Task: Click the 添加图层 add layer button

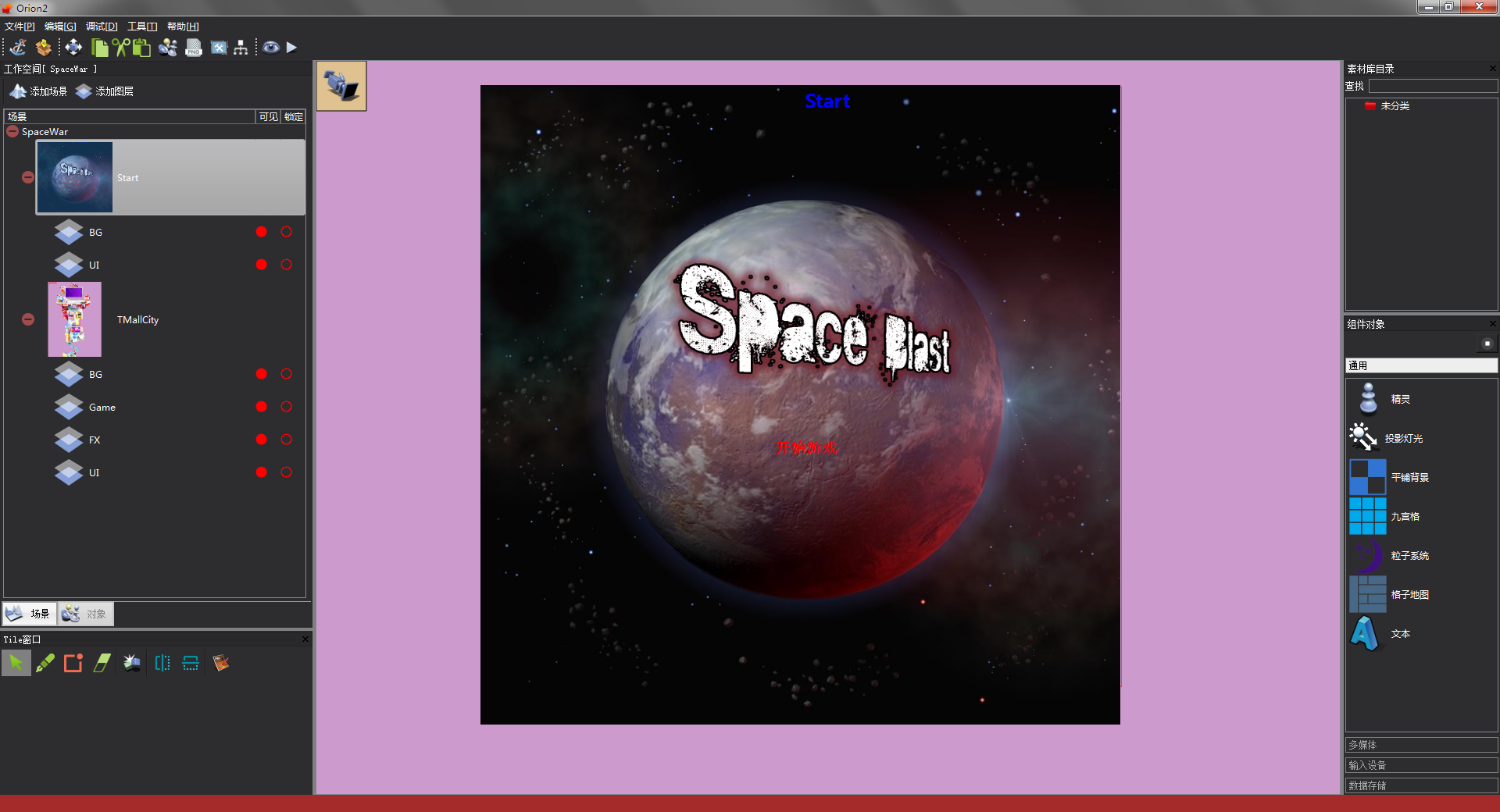Action: tap(105, 91)
